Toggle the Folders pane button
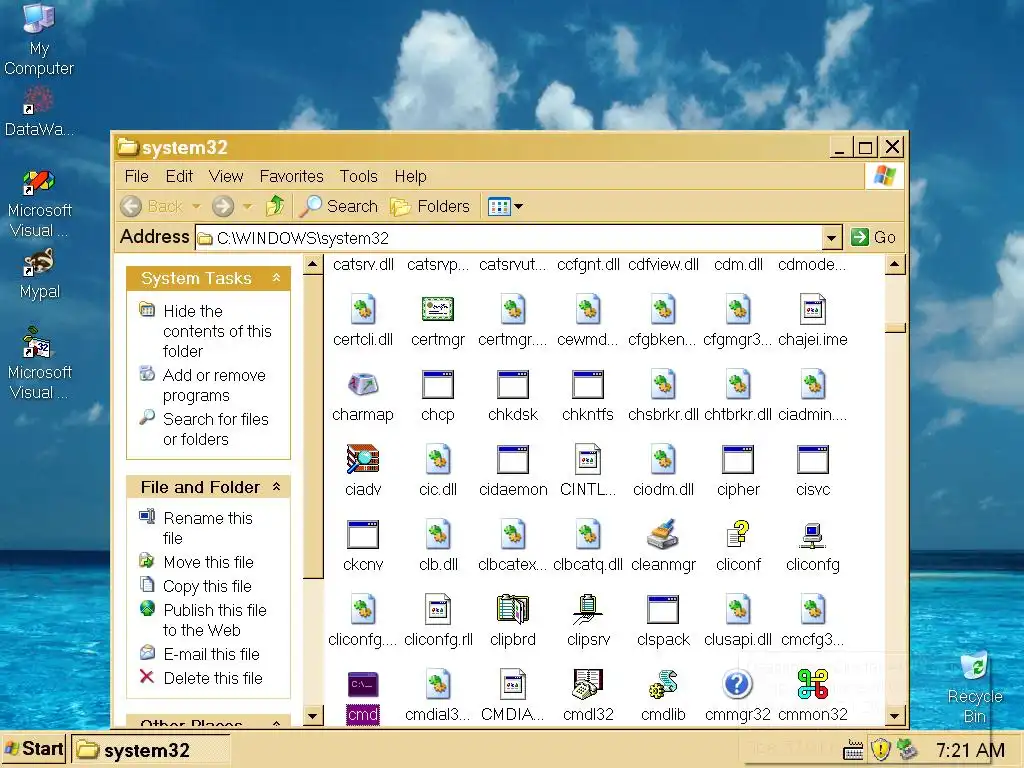This screenshot has width=1024, height=768. point(430,206)
